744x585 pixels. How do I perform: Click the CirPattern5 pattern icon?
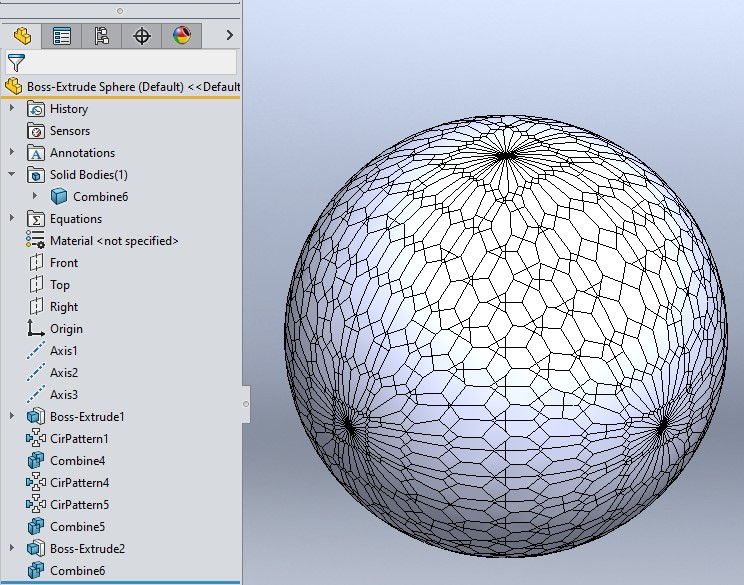36,504
